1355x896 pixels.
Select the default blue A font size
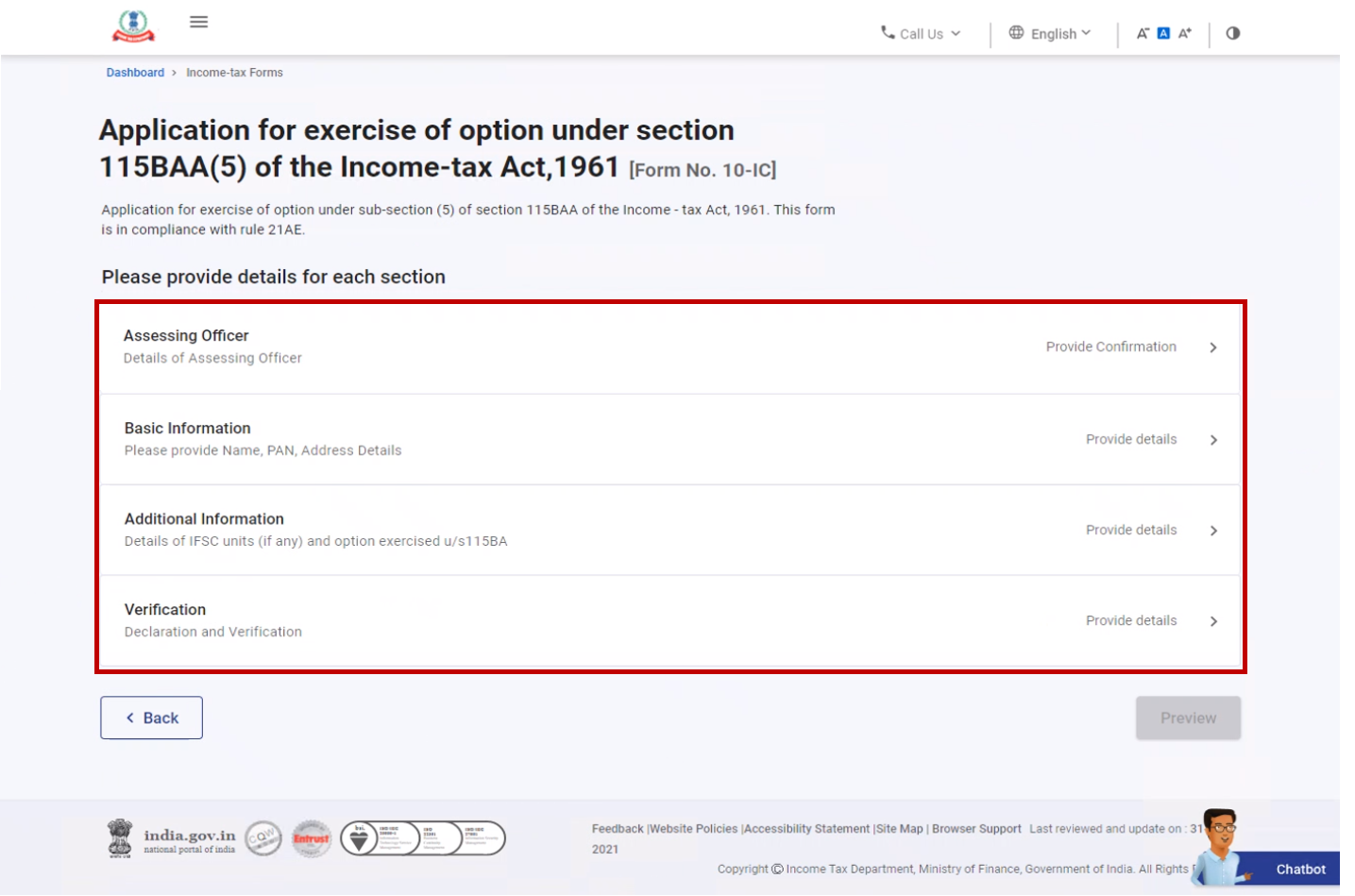coord(1163,32)
